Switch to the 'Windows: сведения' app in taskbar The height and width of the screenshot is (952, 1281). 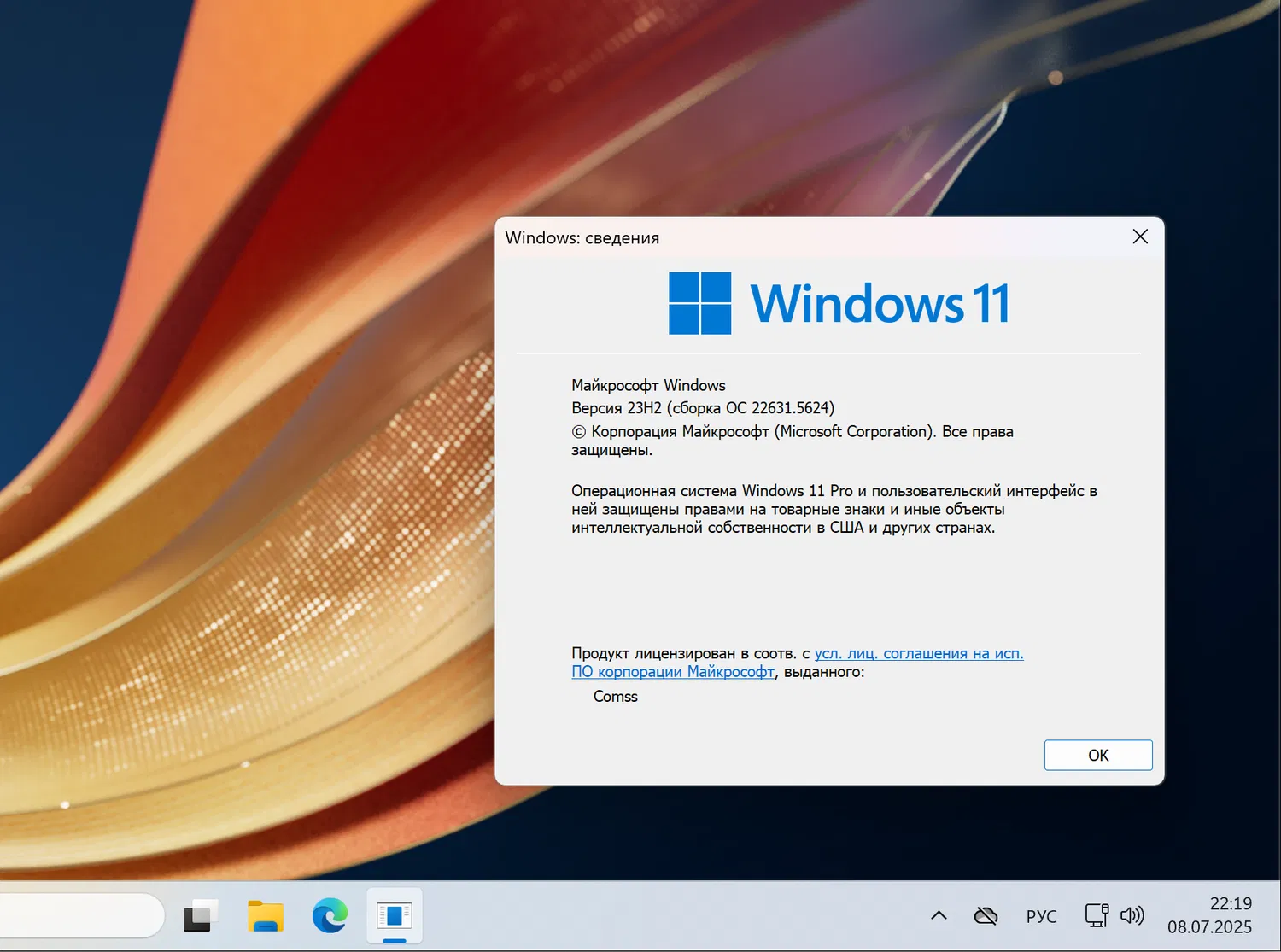394,915
